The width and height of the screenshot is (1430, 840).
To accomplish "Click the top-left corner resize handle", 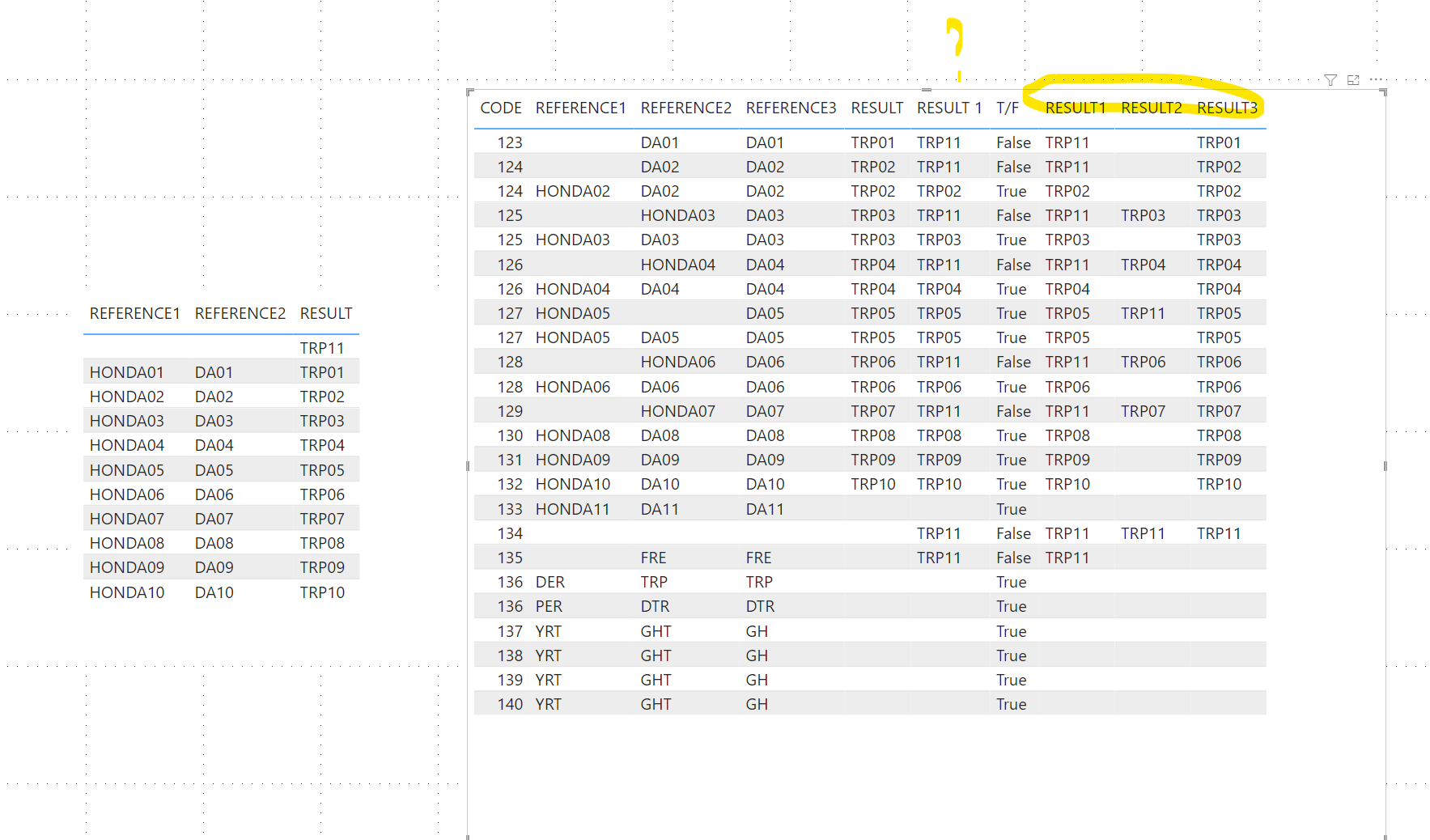I will tap(469, 91).
